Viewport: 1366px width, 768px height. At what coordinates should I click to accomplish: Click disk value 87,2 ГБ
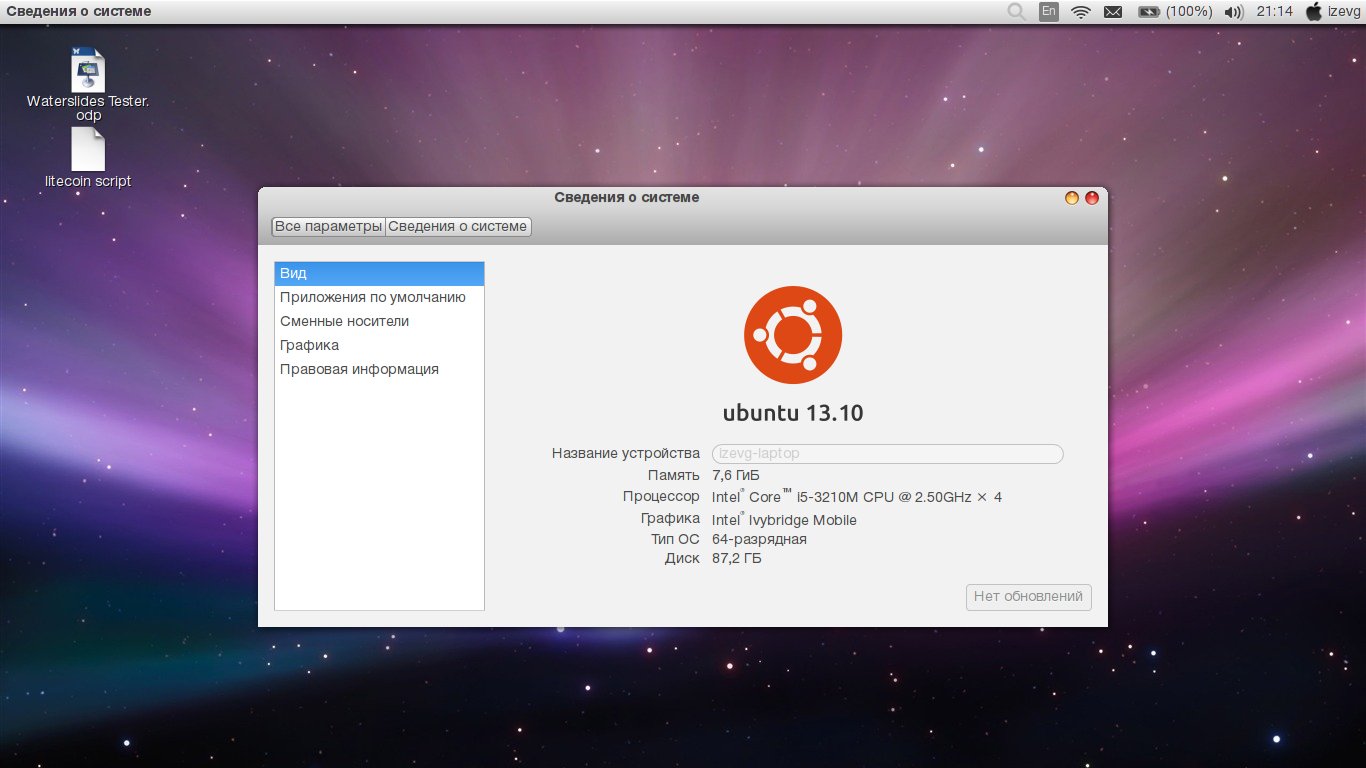737,559
